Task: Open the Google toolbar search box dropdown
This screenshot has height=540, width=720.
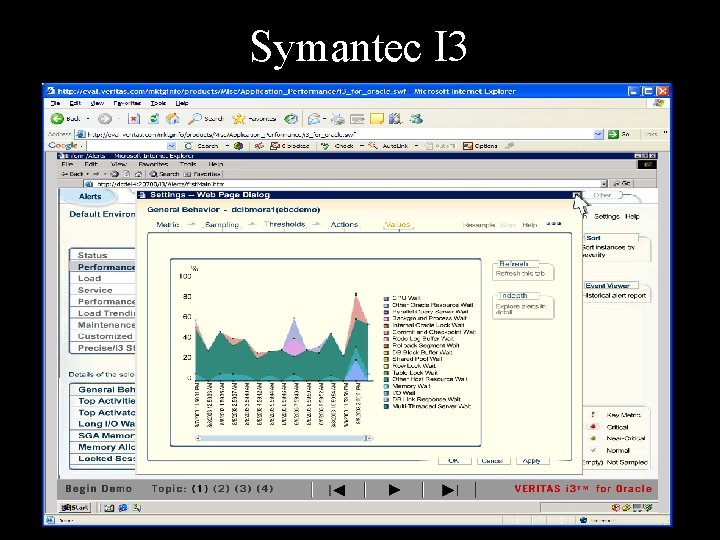Action: pyautogui.click(x=171, y=146)
